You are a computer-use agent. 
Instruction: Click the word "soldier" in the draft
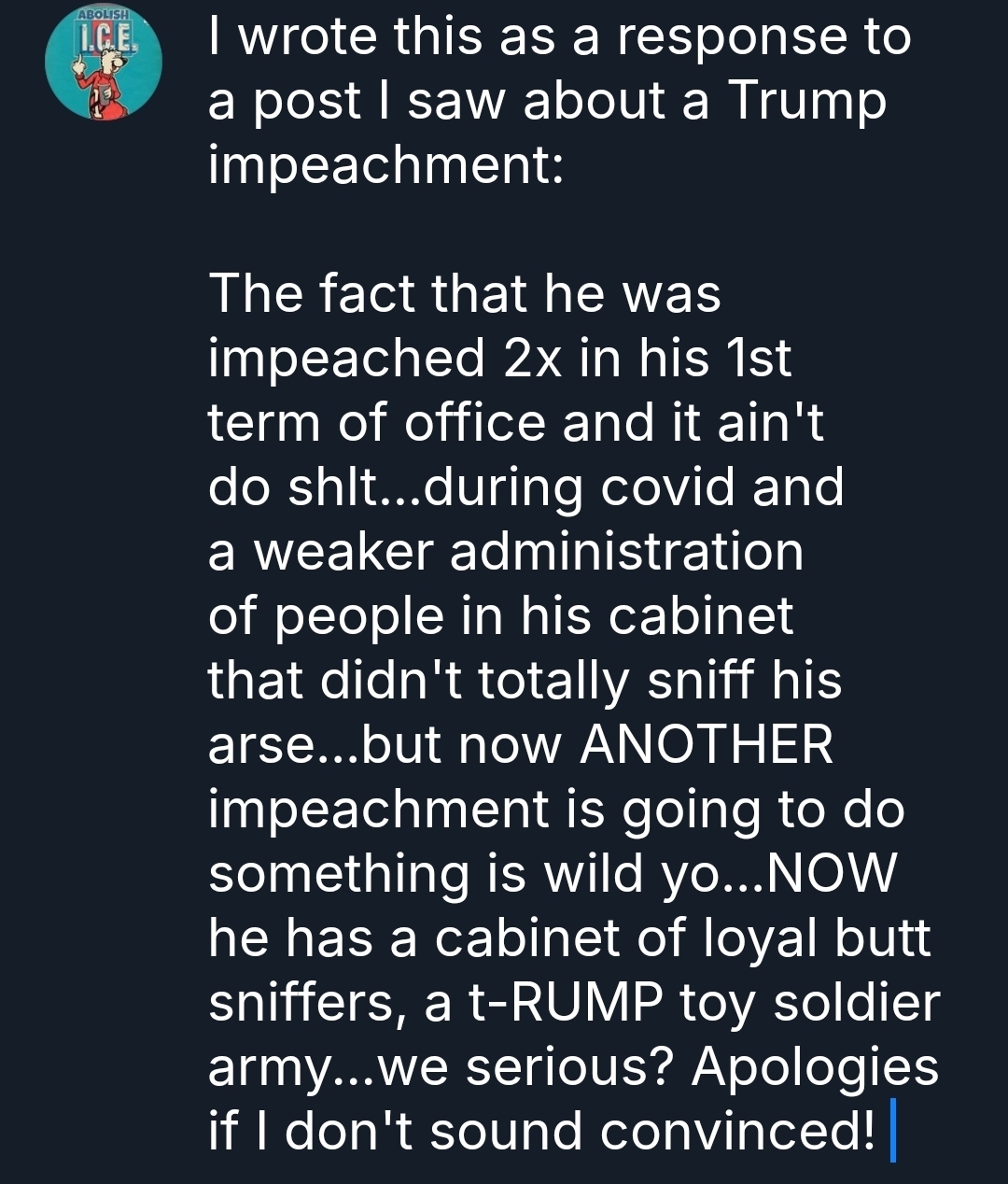[x=858, y=1002]
